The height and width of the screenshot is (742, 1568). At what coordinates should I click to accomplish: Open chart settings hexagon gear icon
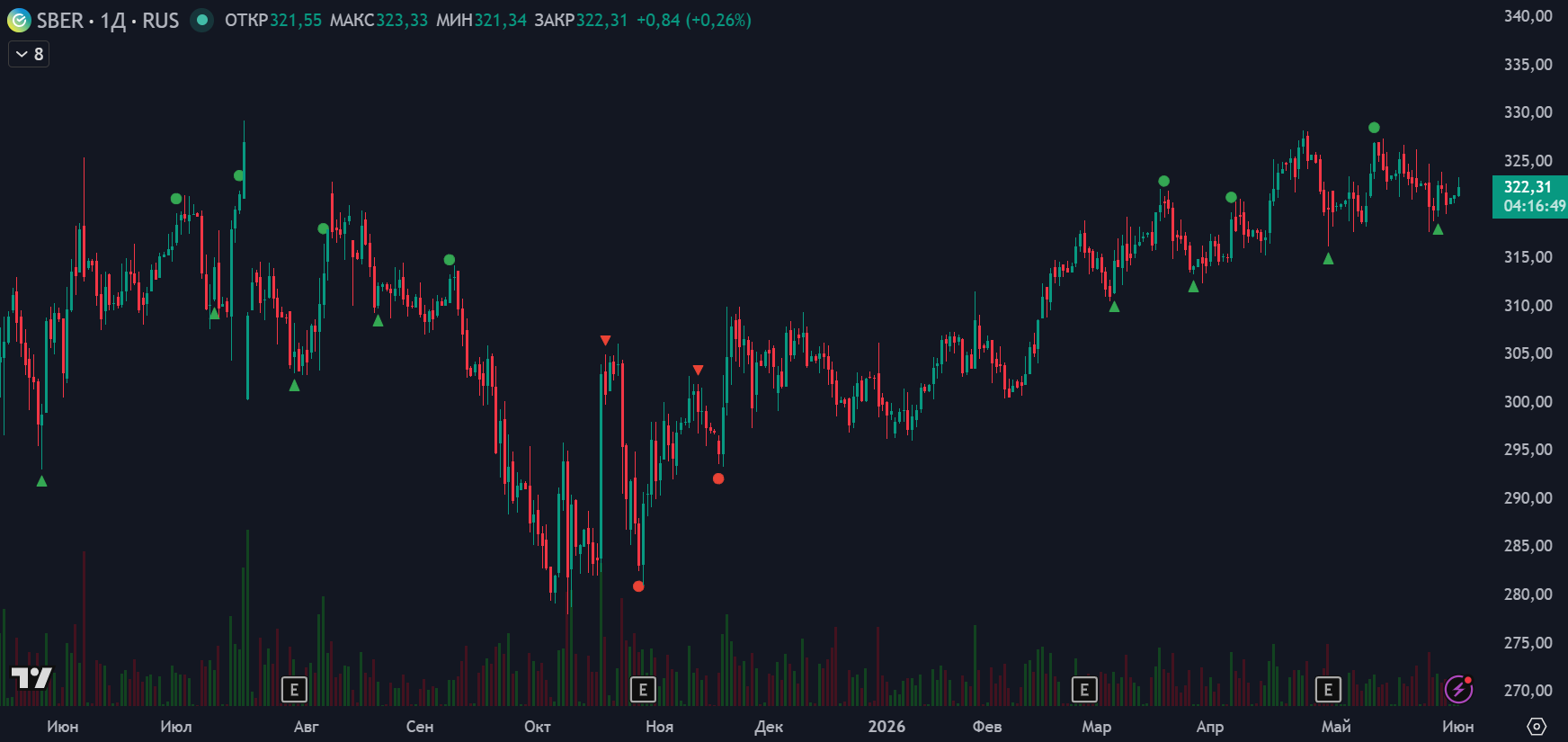tap(1537, 726)
